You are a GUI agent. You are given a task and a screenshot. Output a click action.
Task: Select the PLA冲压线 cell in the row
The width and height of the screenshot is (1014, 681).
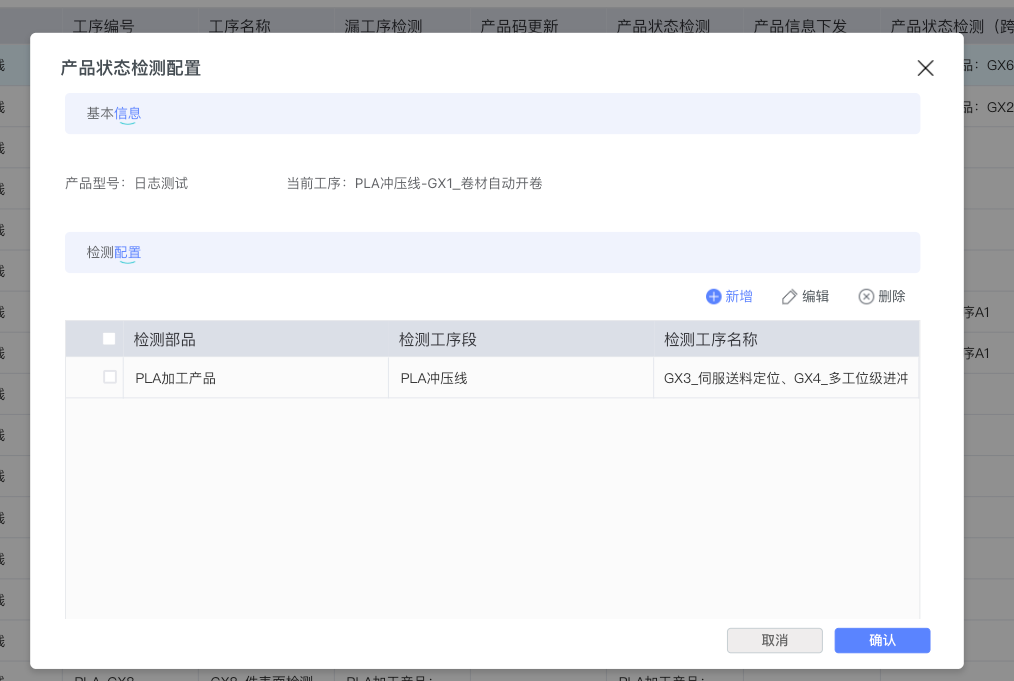tap(434, 378)
